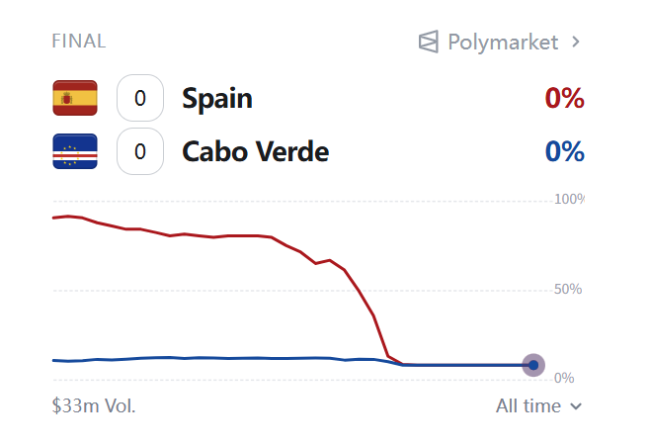
Task: Click the 50% gridline label
Action: (x=568, y=289)
